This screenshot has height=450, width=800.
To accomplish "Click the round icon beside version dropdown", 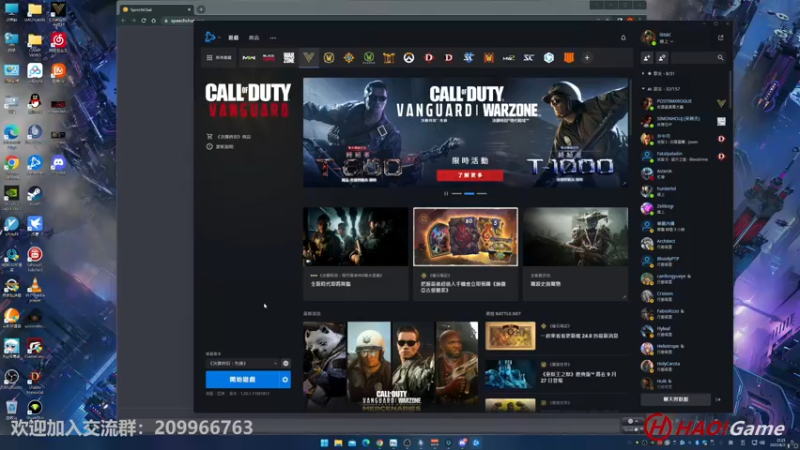I will (286, 363).
